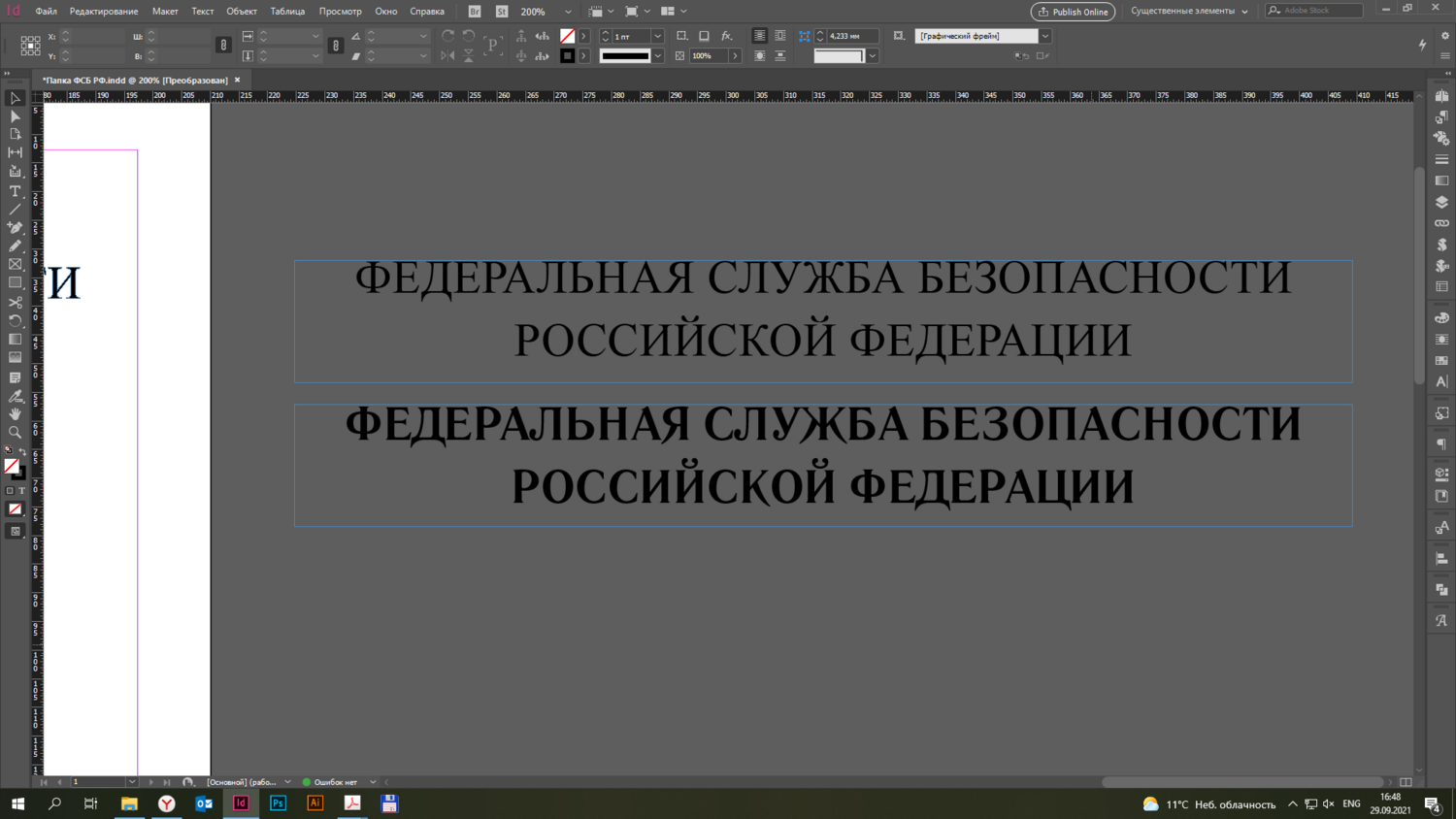Open the Текст menu
The width and height of the screenshot is (1456, 819).
click(203, 12)
